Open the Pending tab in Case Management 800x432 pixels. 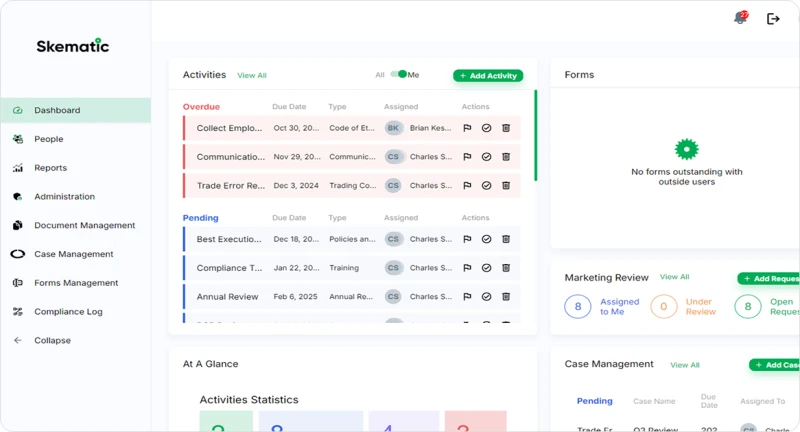coord(594,401)
